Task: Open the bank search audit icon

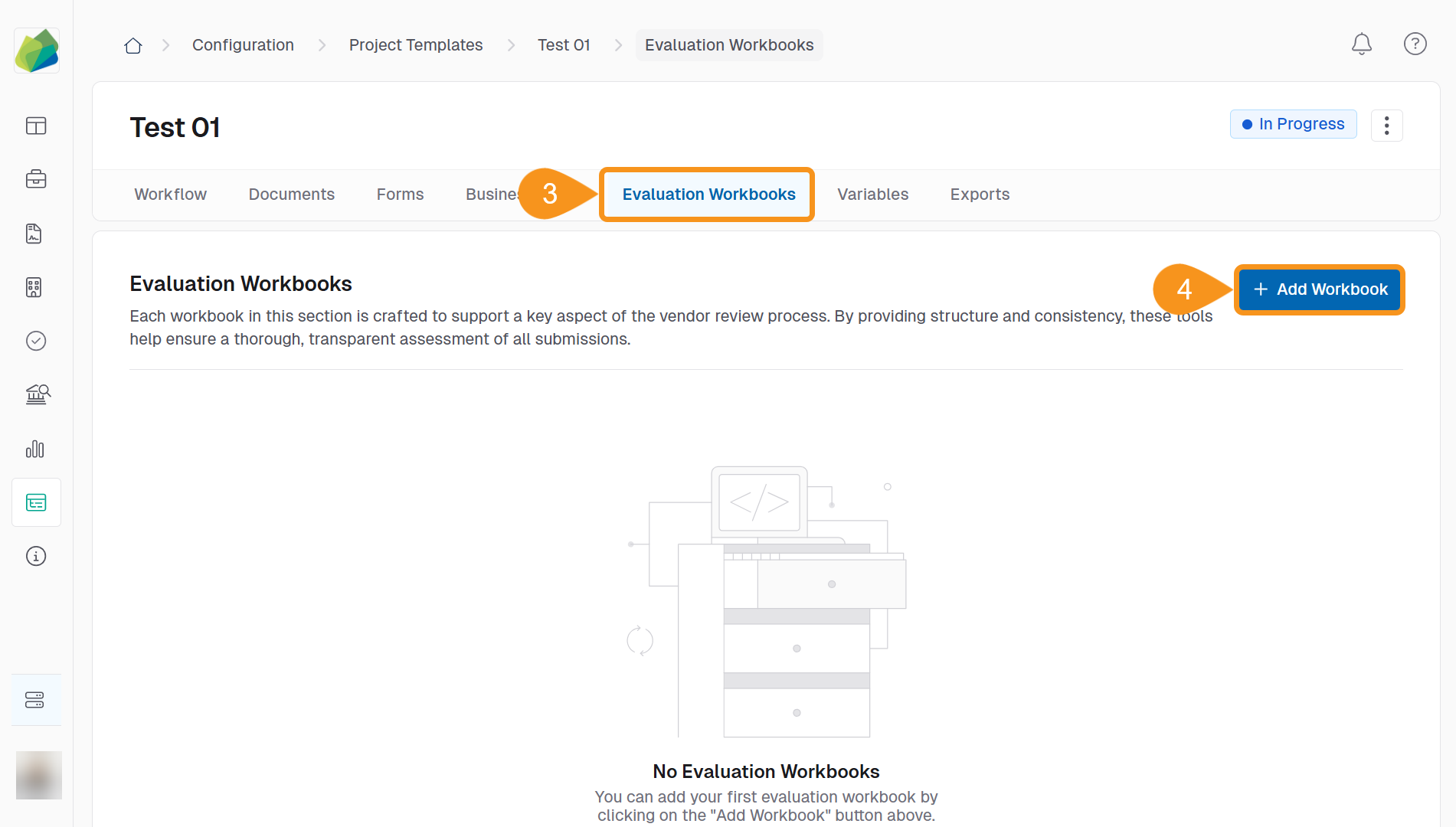Action: pyautogui.click(x=36, y=394)
